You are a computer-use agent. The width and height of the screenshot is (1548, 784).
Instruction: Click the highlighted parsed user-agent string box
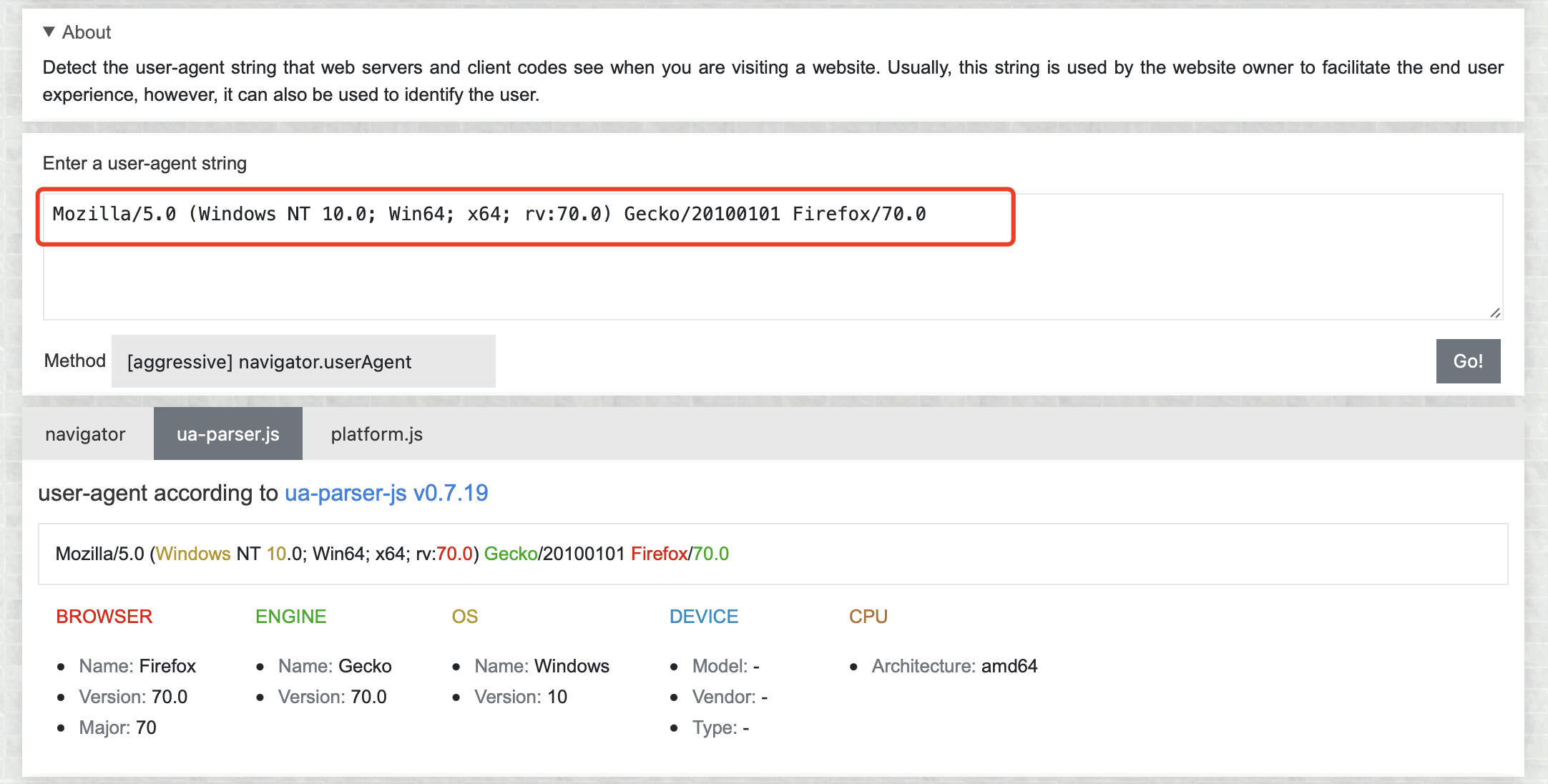coord(773,554)
